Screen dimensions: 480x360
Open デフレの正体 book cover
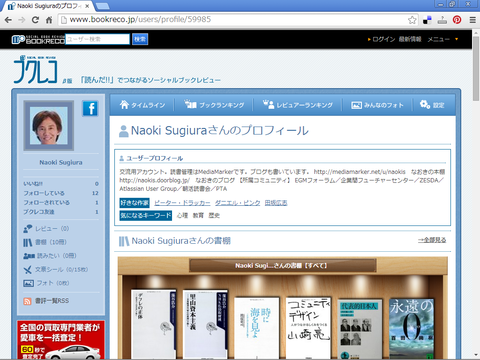tap(154, 324)
